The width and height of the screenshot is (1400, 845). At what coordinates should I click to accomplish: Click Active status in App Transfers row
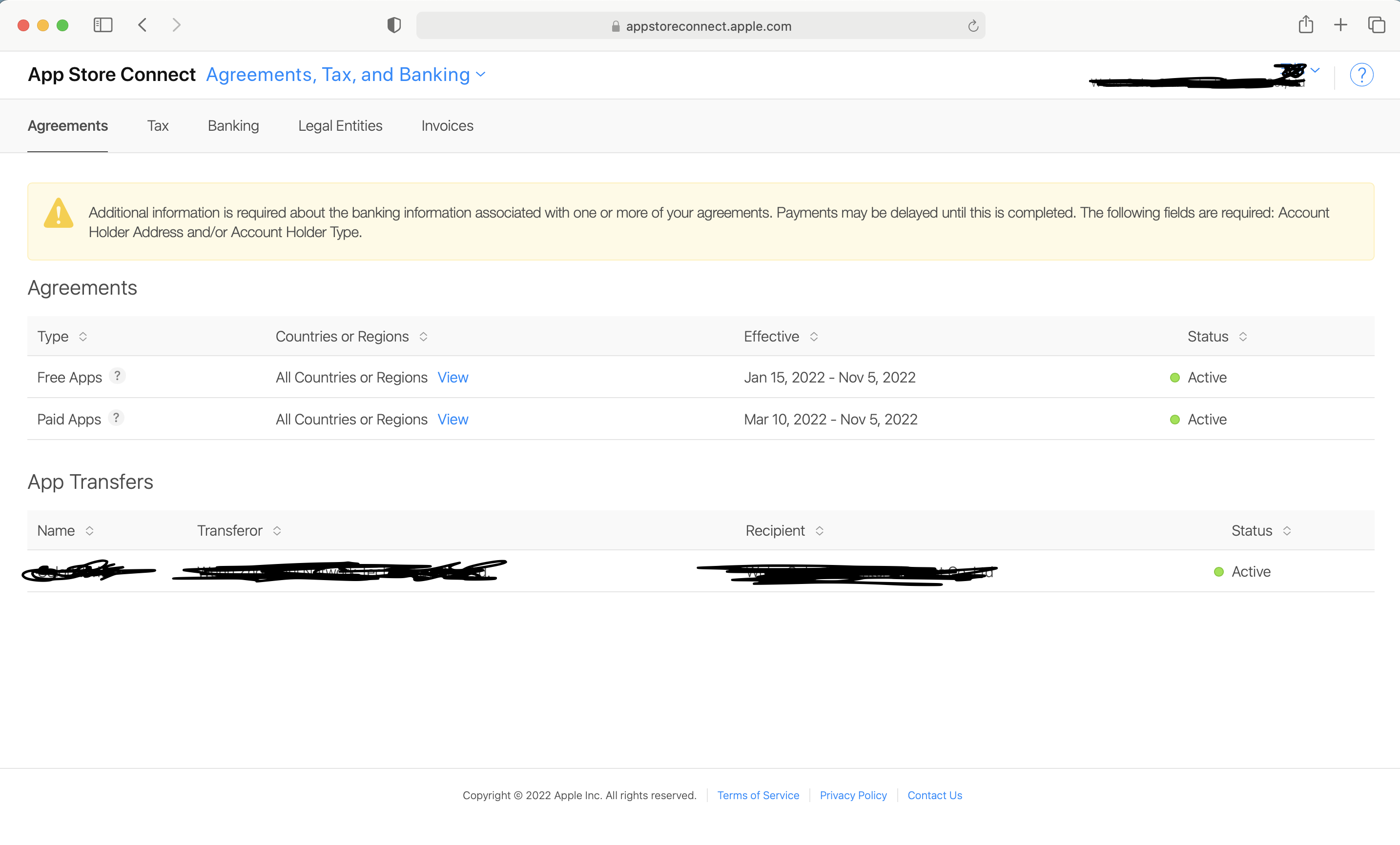[x=1251, y=571]
